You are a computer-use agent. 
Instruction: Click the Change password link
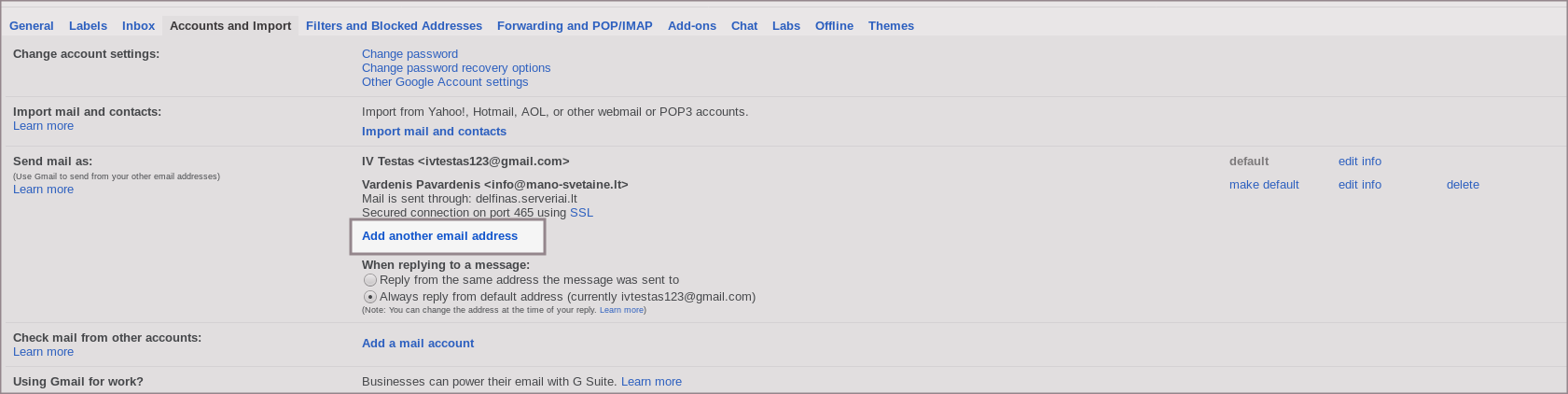(x=409, y=54)
